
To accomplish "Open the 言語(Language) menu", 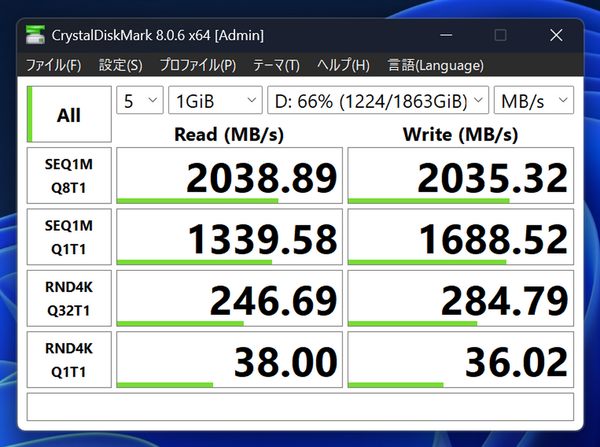I will coord(435,65).
